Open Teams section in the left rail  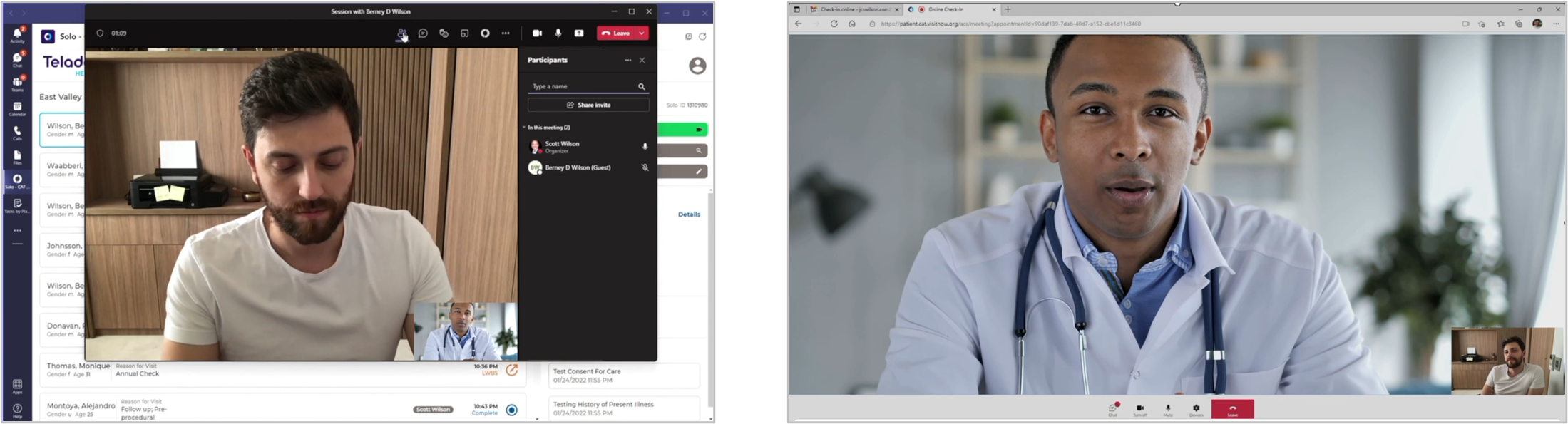[17, 83]
